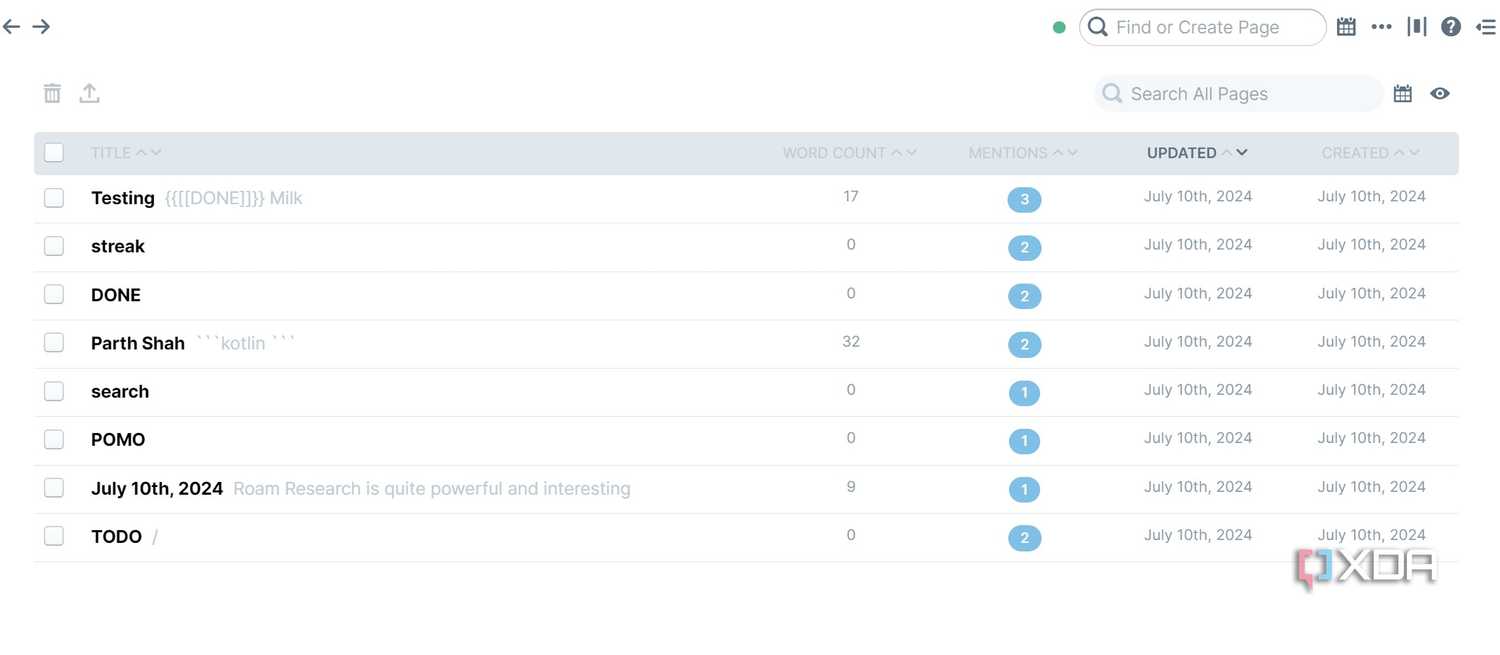Check the box for Parth Shah page

click(x=54, y=343)
